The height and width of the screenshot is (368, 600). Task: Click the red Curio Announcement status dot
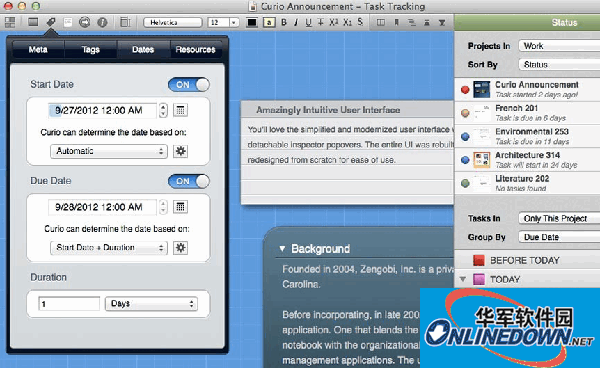pos(465,90)
